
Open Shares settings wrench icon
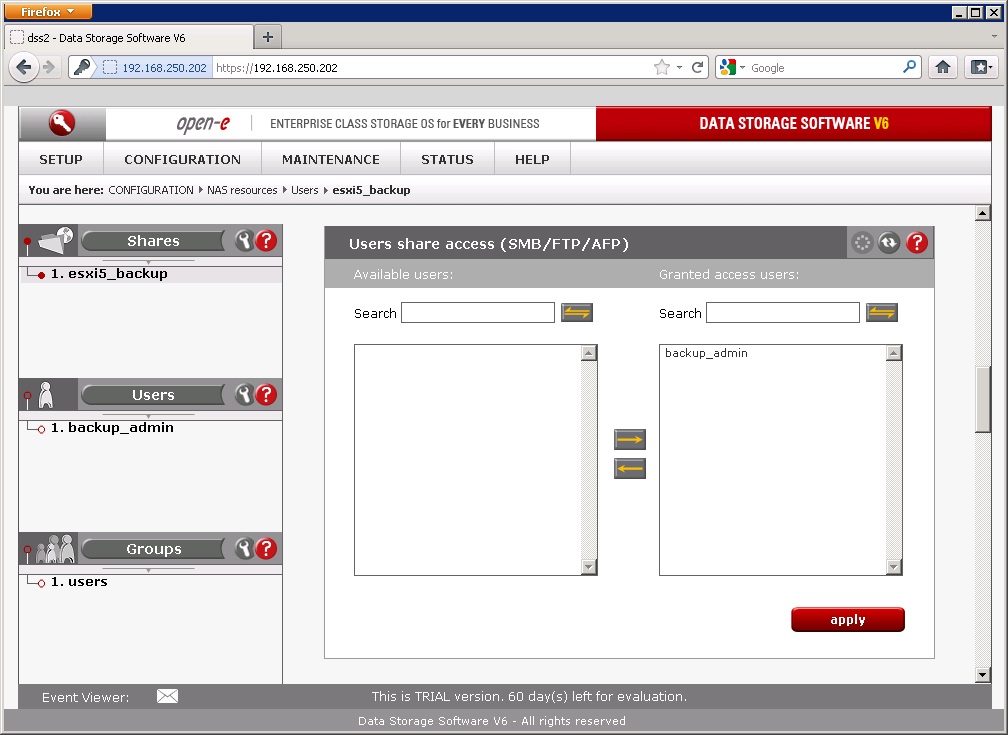244,240
